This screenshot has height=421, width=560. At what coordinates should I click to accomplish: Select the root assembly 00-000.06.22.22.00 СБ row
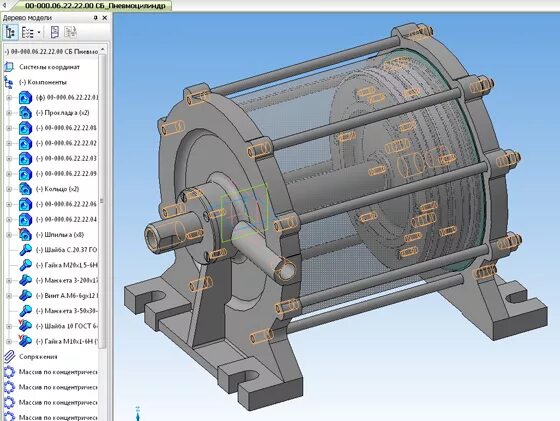click(x=51, y=51)
